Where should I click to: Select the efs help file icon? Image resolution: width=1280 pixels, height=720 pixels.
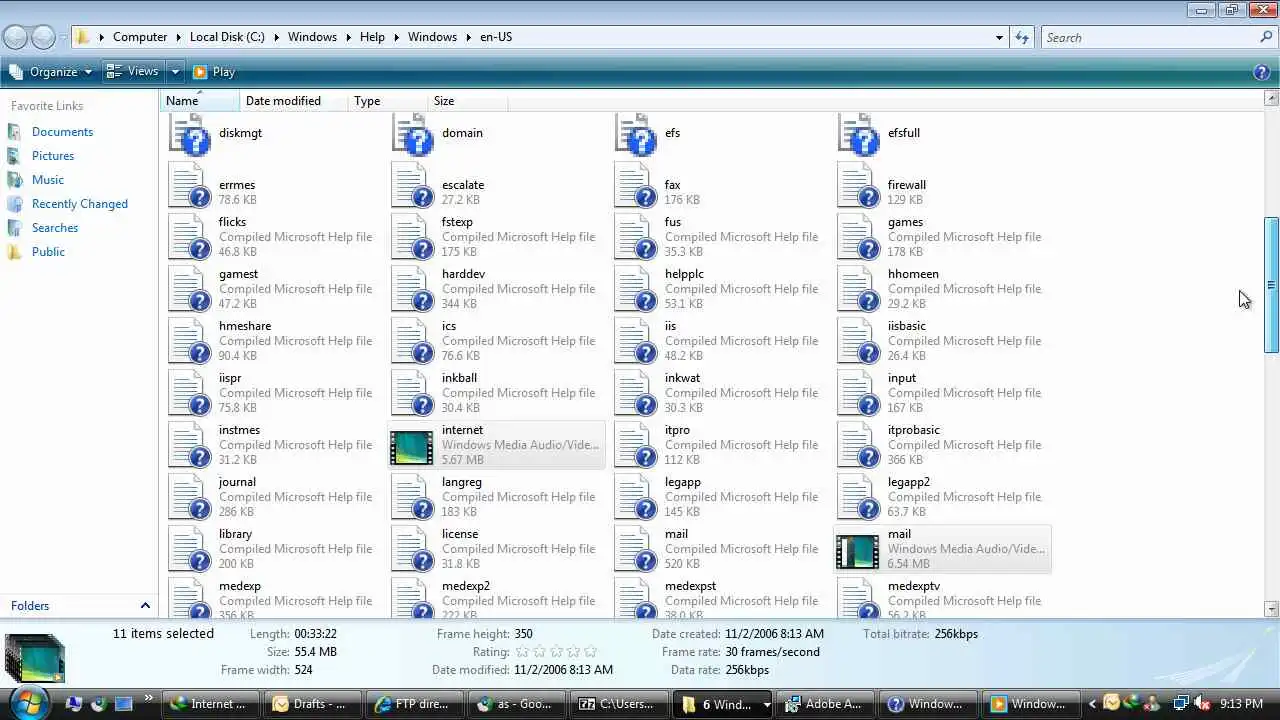[x=636, y=134]
